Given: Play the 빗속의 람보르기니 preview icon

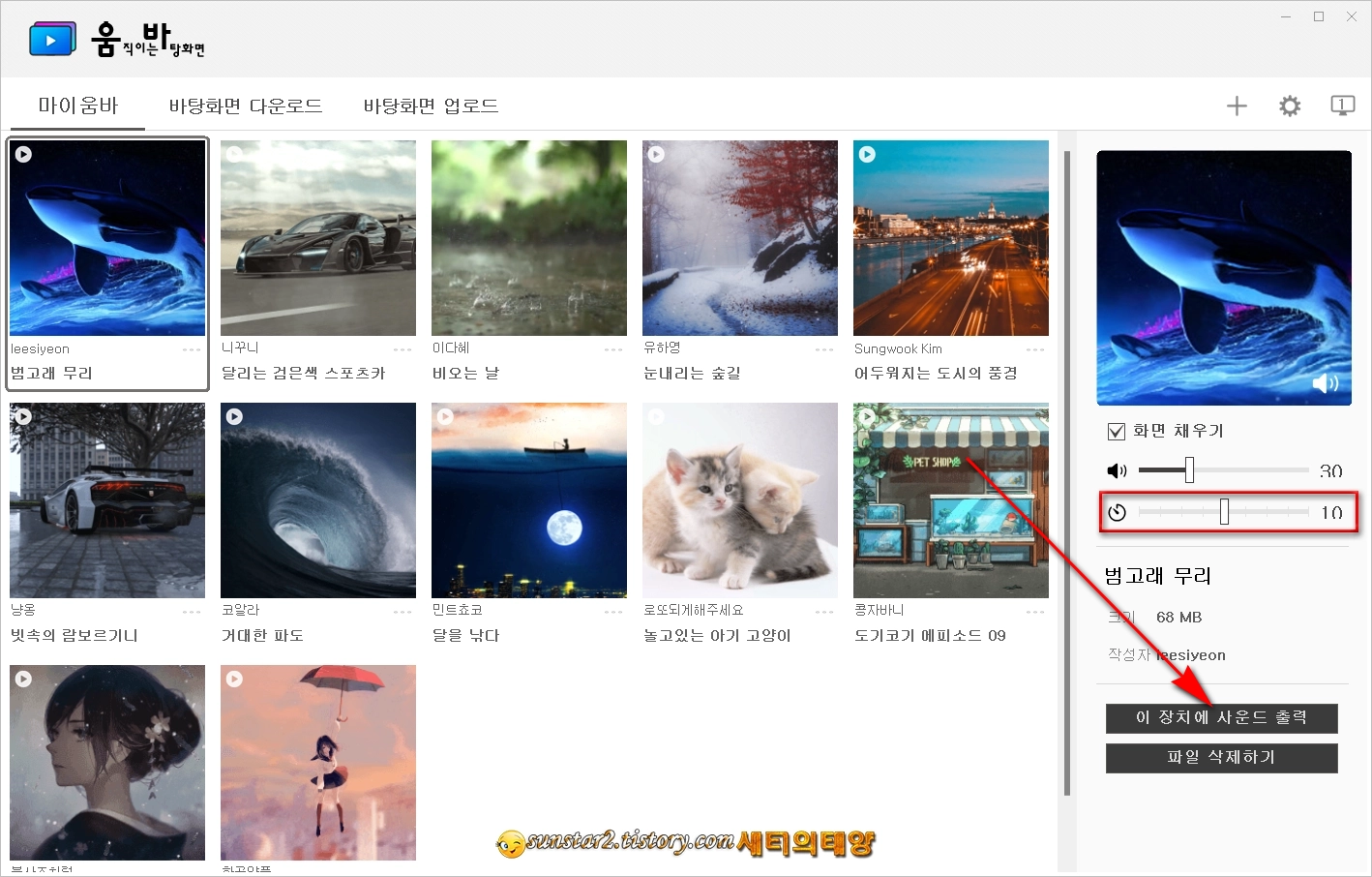Looking at the screenshot, I should [24, 416].
